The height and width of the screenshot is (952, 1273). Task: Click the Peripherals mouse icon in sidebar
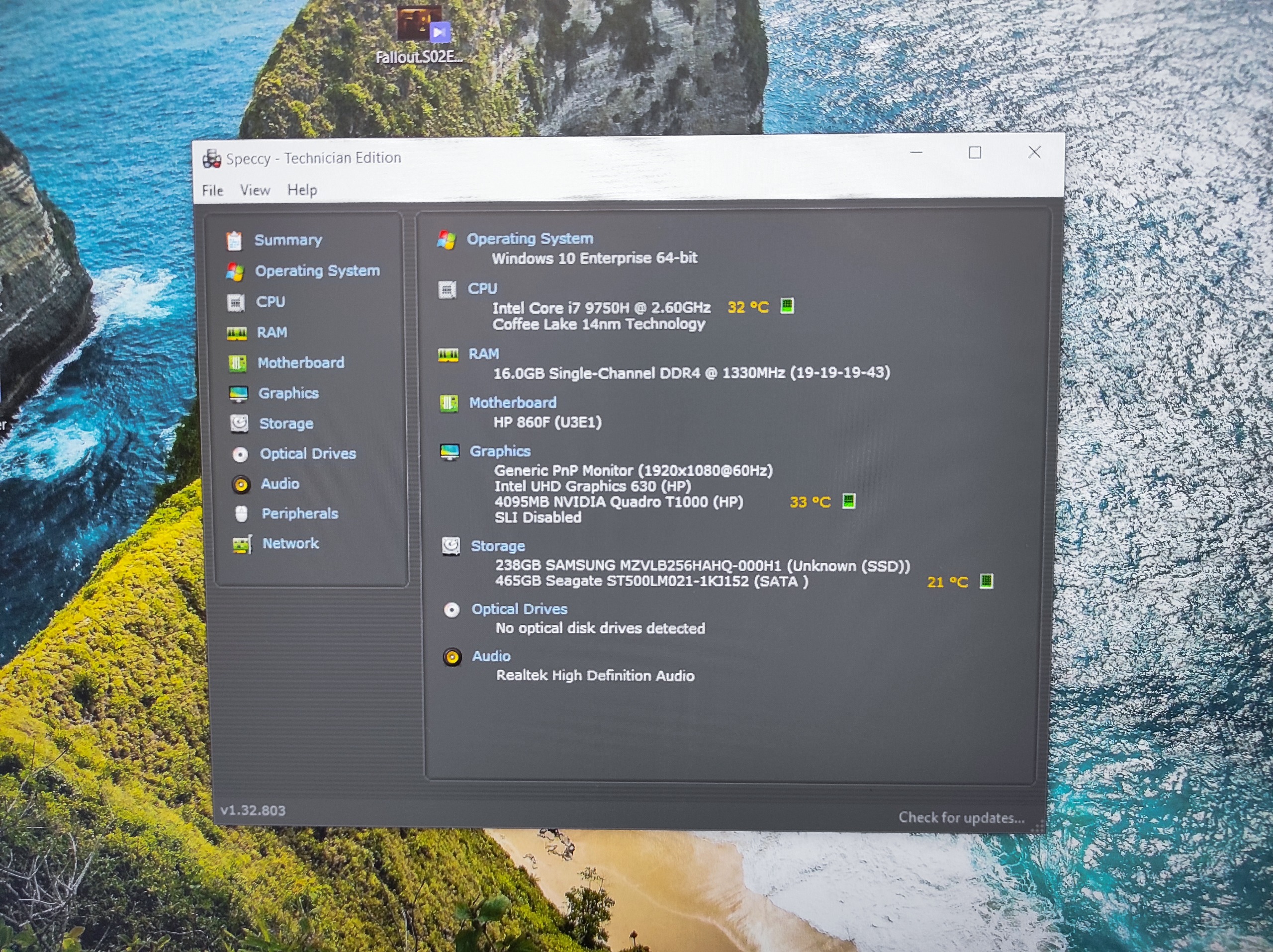242,514
